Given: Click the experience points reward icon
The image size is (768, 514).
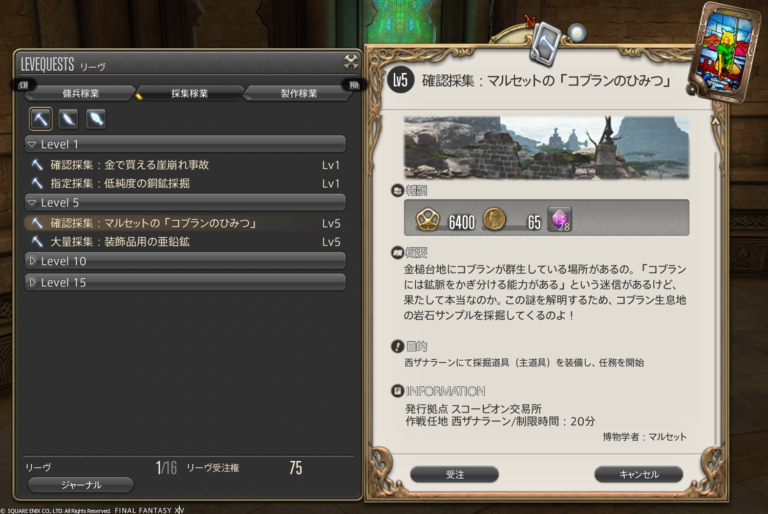Looking at the screenshot, I should coord(428,219).
